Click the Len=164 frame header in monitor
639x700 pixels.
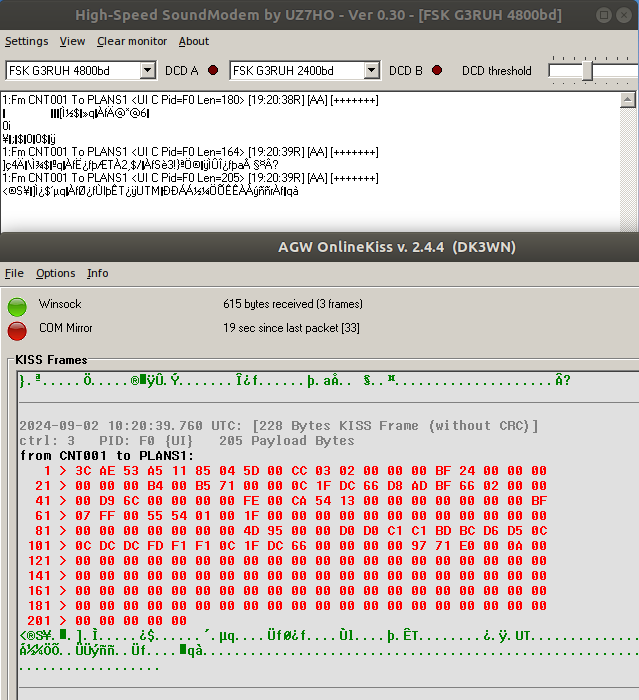190,152
